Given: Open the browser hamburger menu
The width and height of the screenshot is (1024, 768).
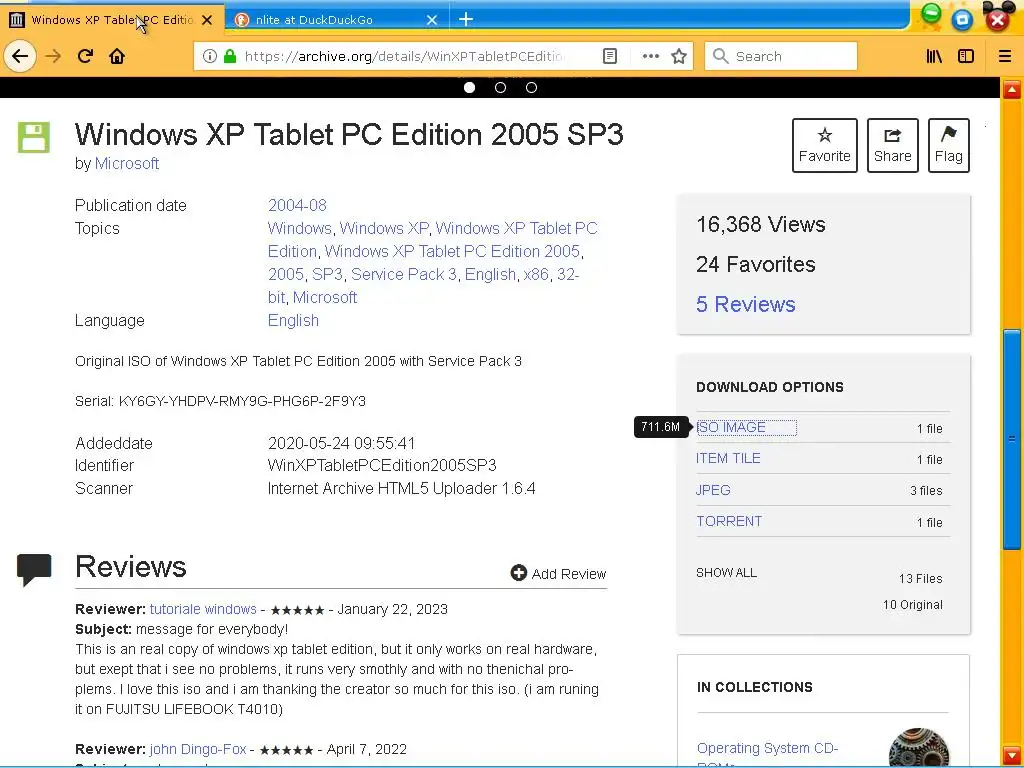Looking at the screenshot, I should [1005, 56].
